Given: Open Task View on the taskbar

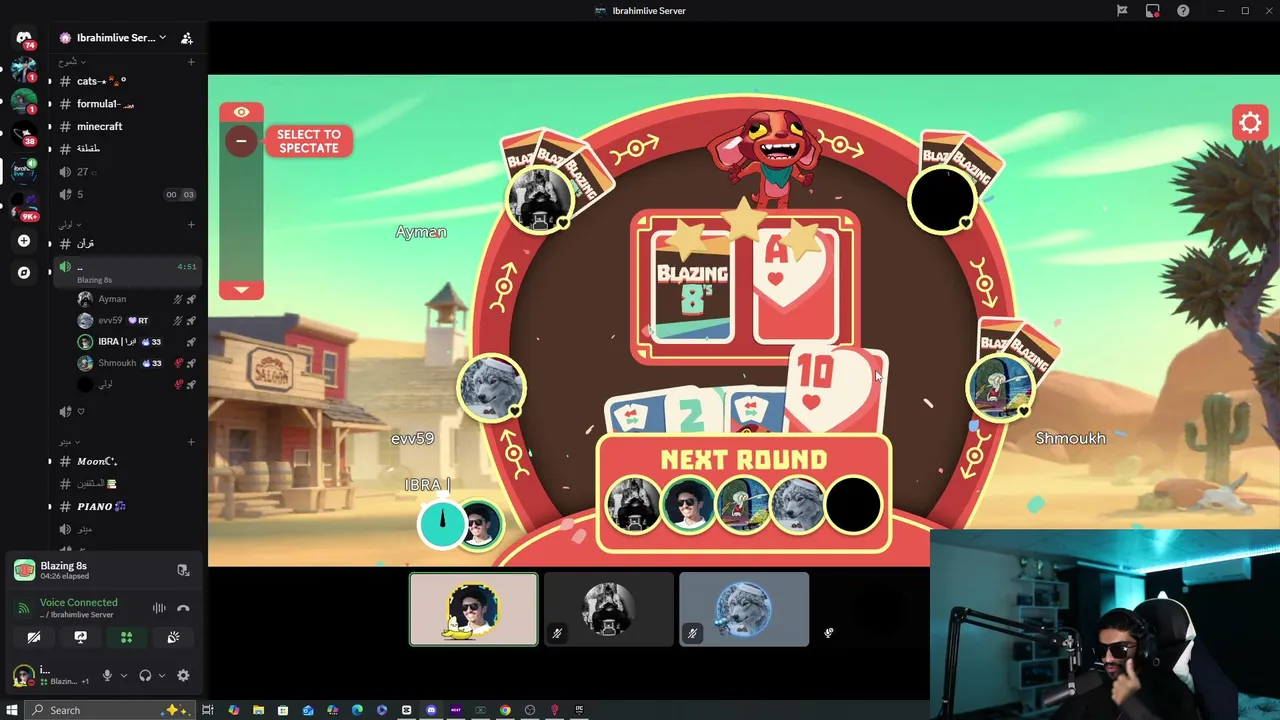Looking at the screenshot, I should click(x=208, y=710).
